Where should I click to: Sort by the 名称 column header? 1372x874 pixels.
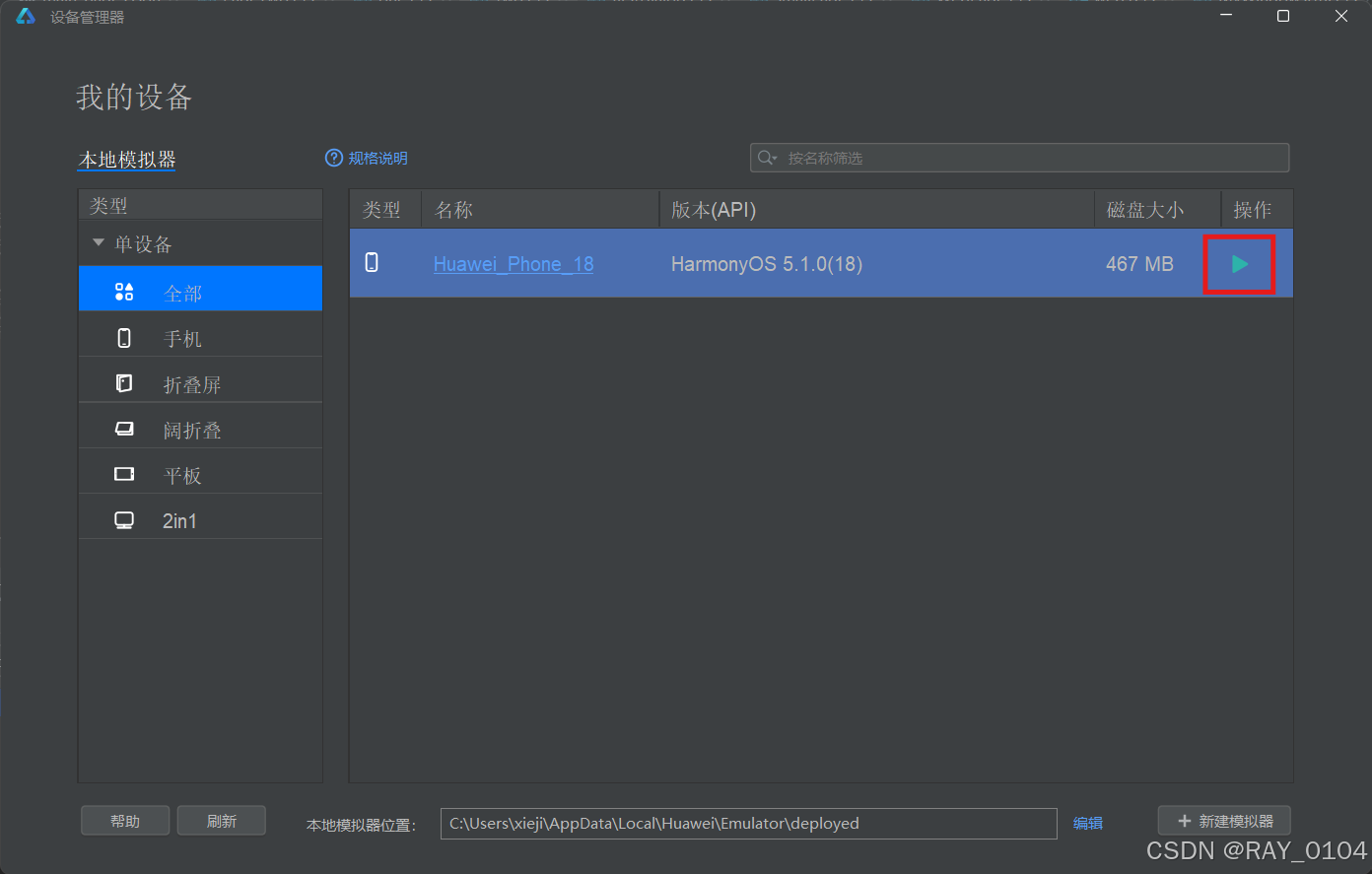pos(540,210)
